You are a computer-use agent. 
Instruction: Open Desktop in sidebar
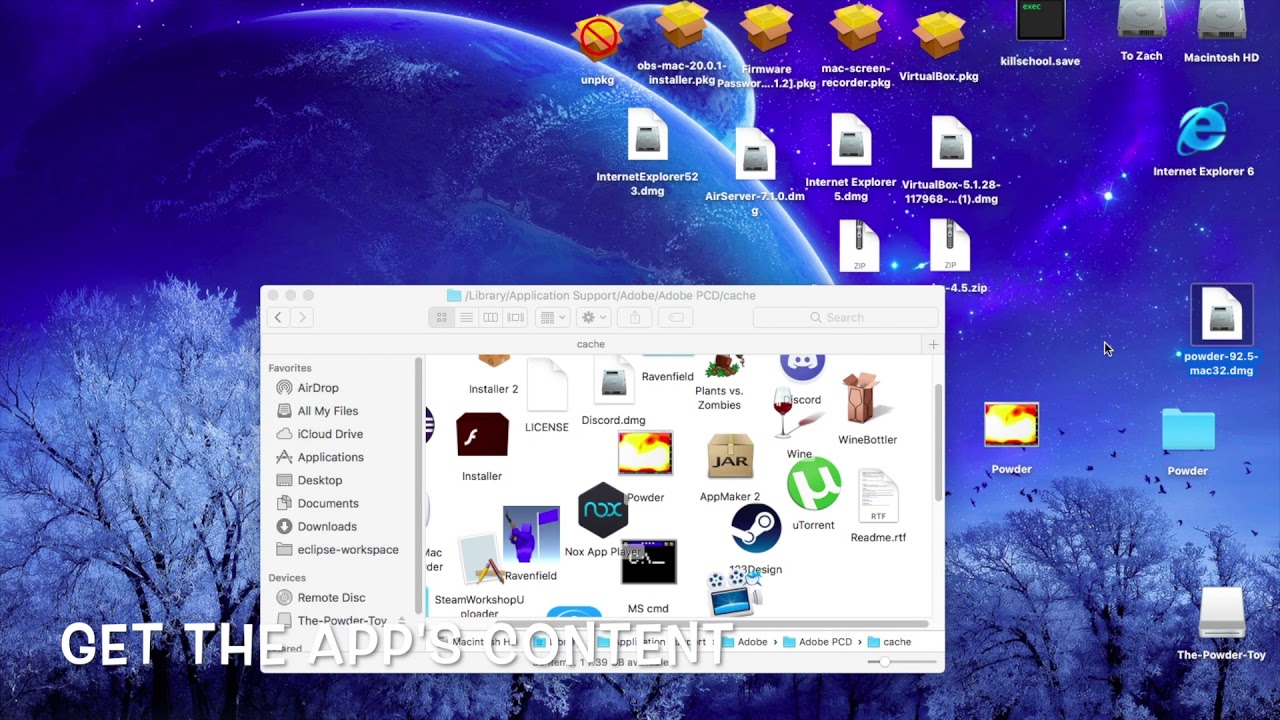point(319,480)
